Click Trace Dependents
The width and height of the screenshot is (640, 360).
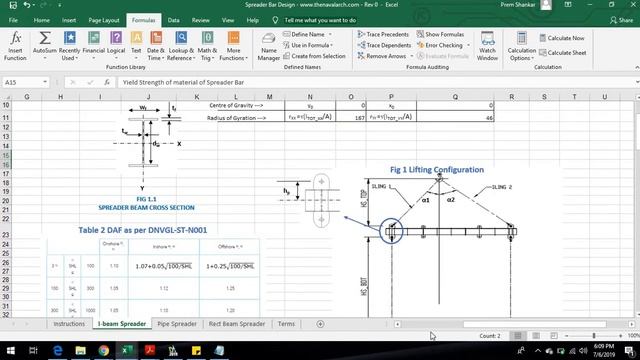pos(384,45)
